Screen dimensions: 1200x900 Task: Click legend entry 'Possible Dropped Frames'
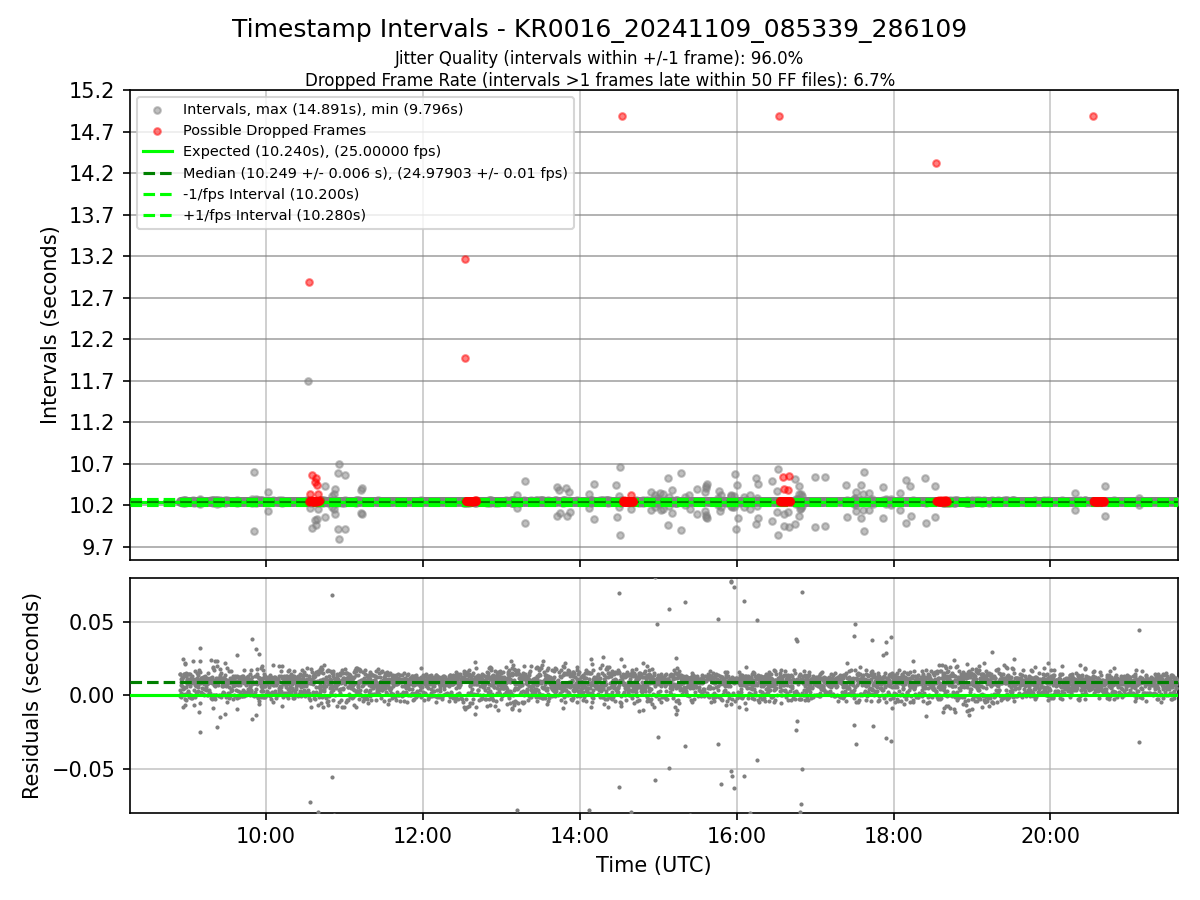tap(274, 130)
